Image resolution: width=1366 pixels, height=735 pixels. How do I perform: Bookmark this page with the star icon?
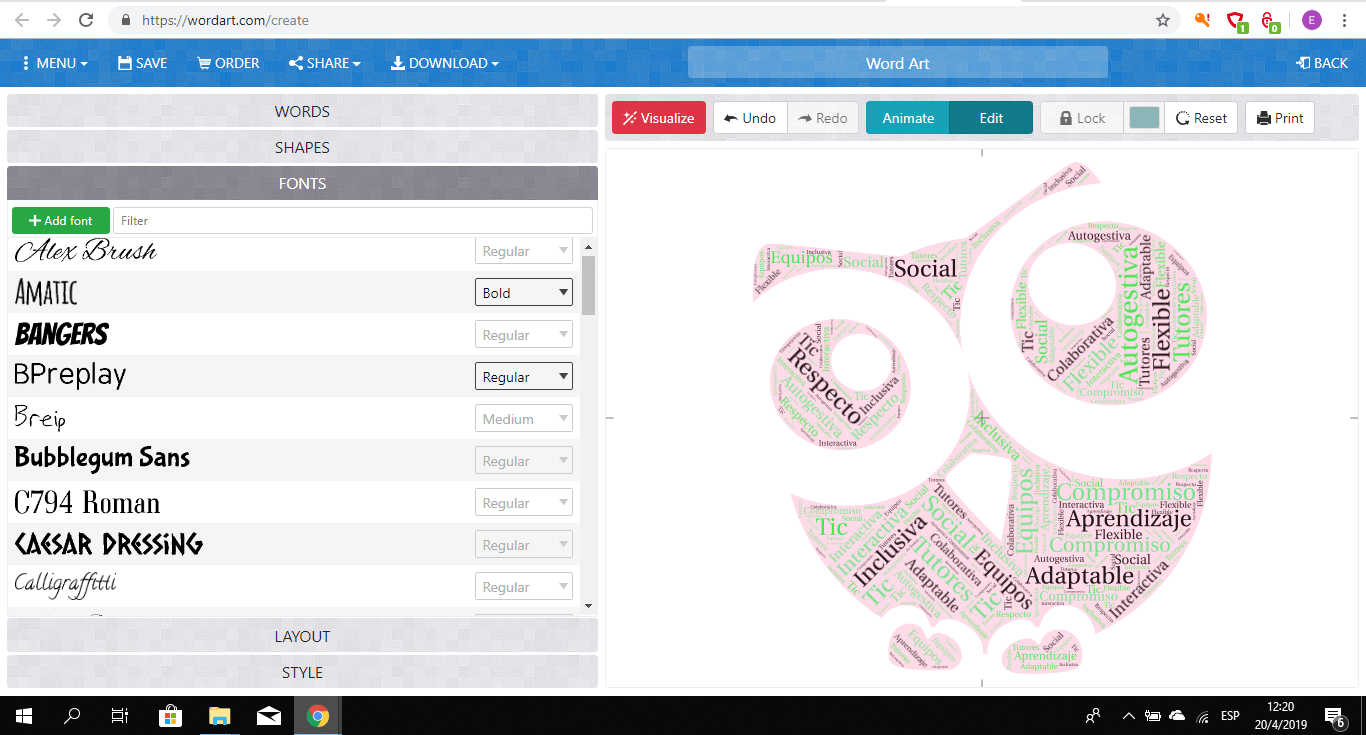(x=1162, y=20)
